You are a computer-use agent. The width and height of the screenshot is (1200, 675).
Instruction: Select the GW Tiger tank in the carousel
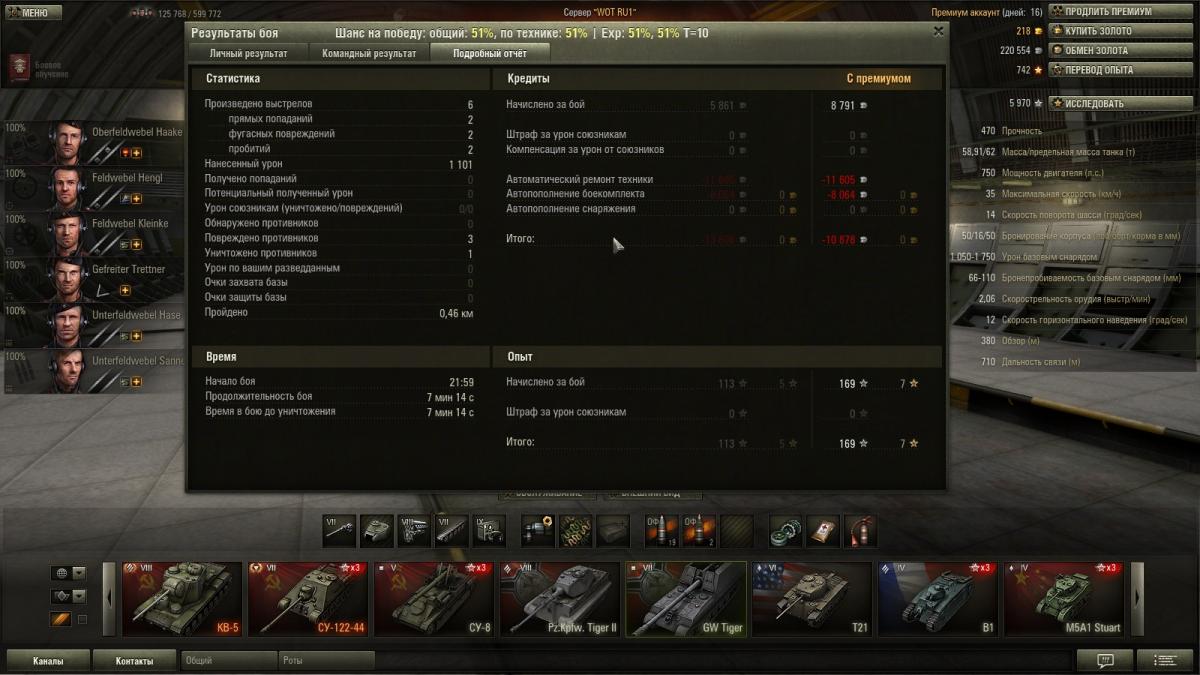[x=686, y=598]
